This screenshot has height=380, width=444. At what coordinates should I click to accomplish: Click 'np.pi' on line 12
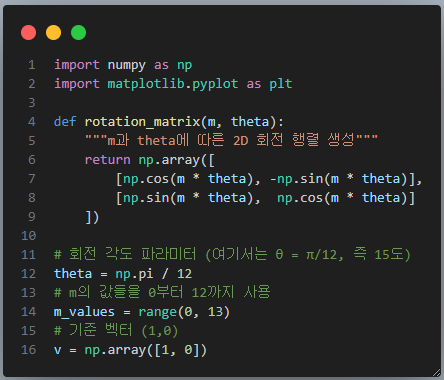pyautogui.click(x=134, y=274)
